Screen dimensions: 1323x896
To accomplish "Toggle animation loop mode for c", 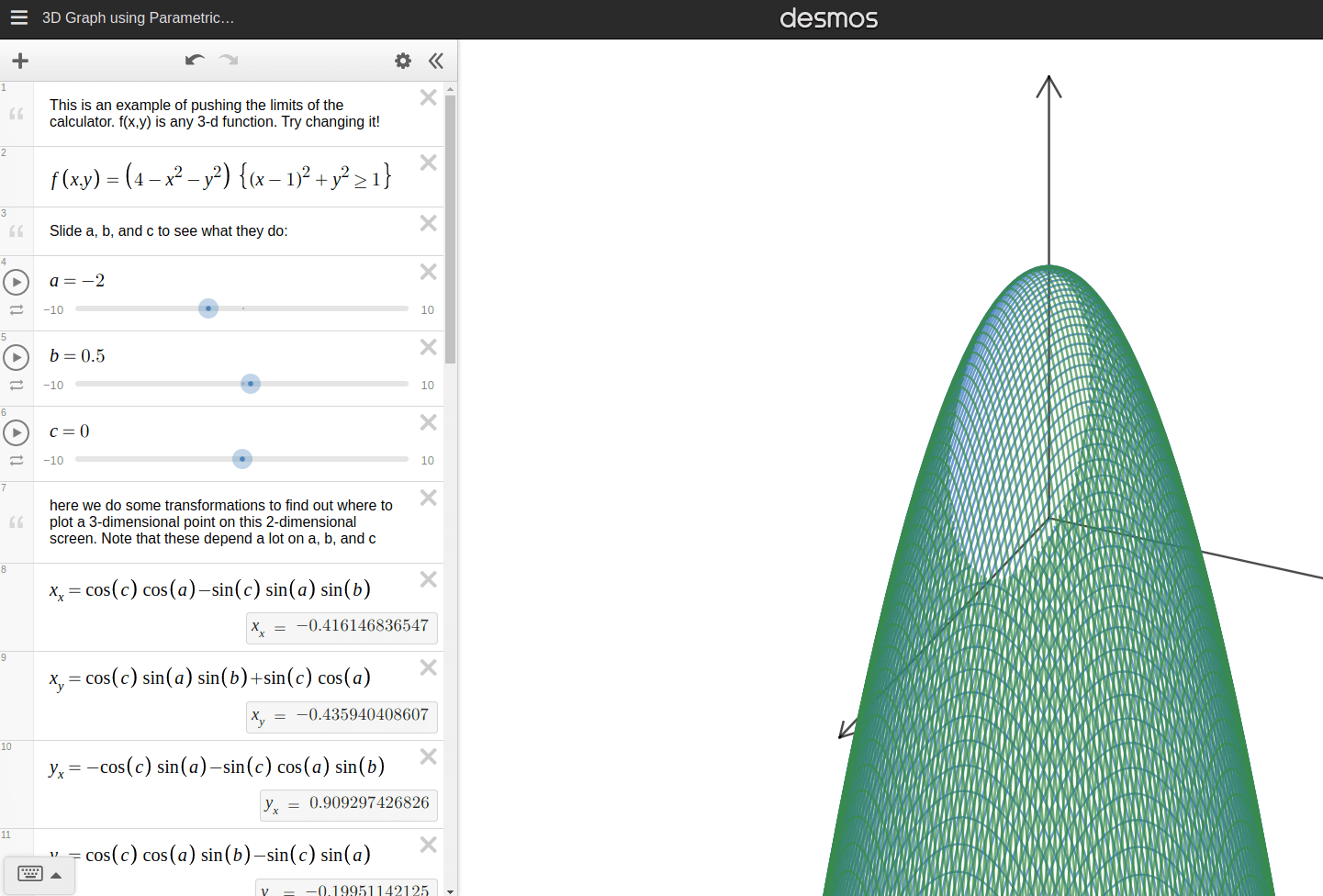I will click(17, 461).
